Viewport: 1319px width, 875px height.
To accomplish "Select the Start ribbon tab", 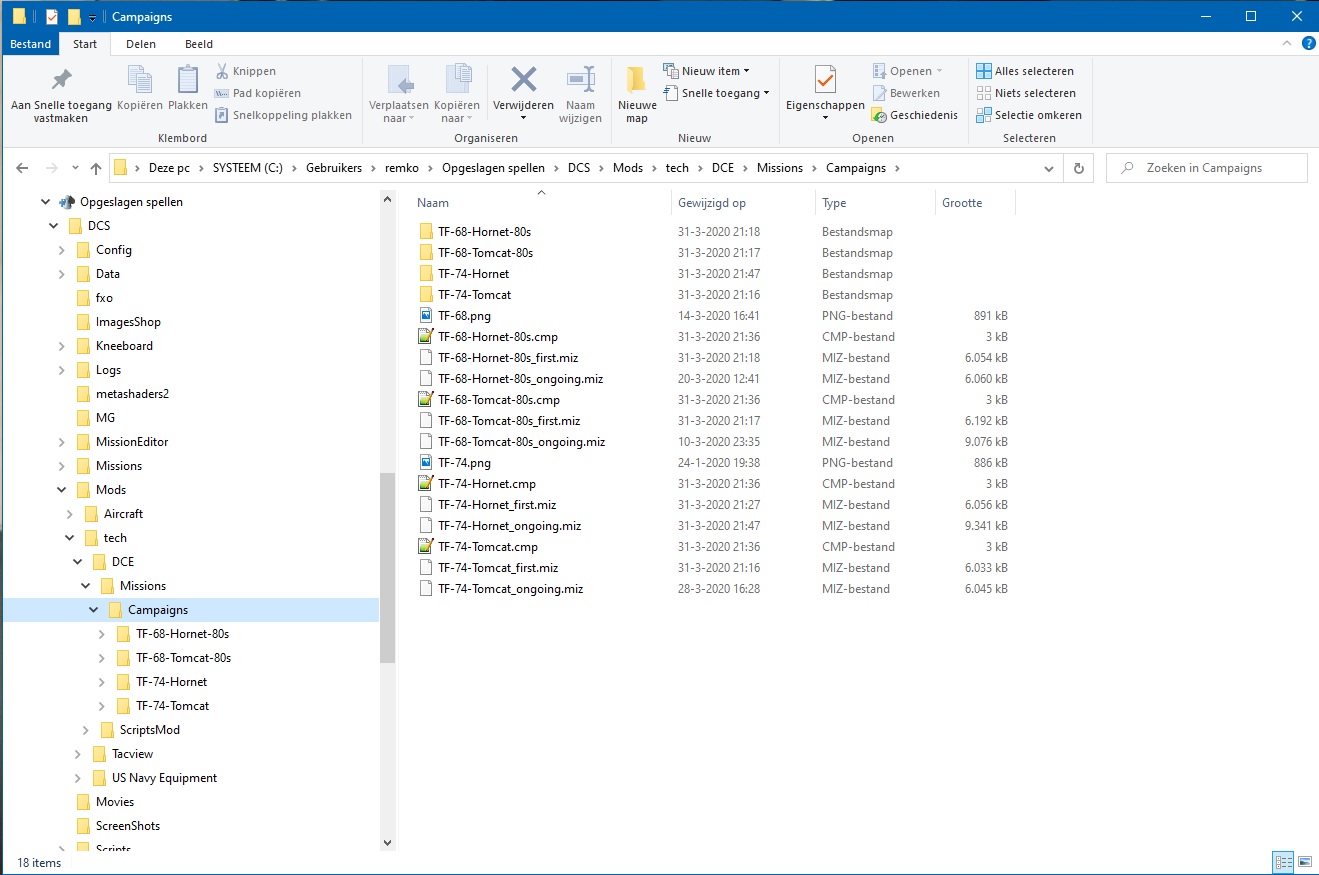I will point(85,44).
